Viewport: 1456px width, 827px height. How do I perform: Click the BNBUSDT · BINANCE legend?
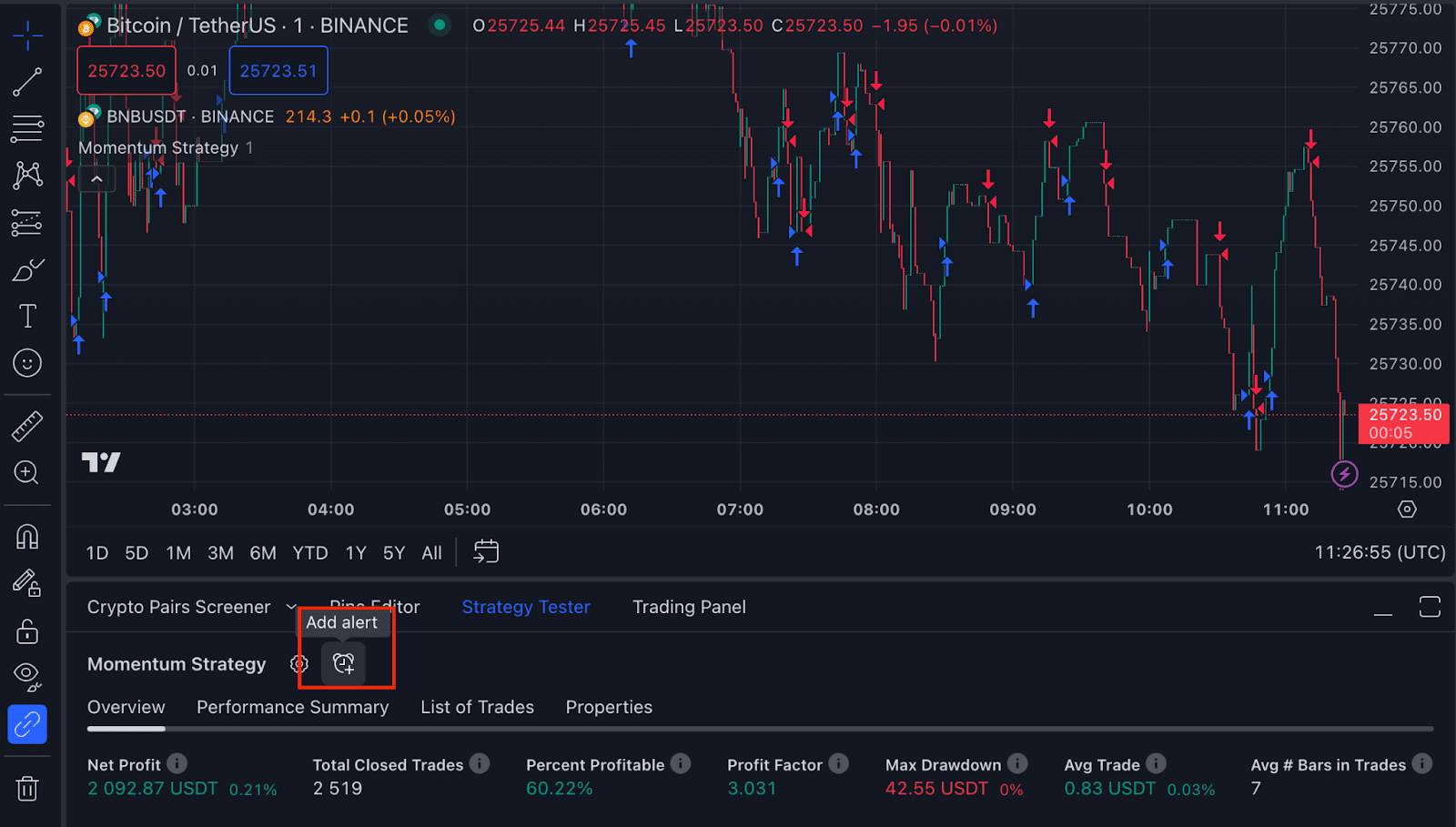coord(190,116)
